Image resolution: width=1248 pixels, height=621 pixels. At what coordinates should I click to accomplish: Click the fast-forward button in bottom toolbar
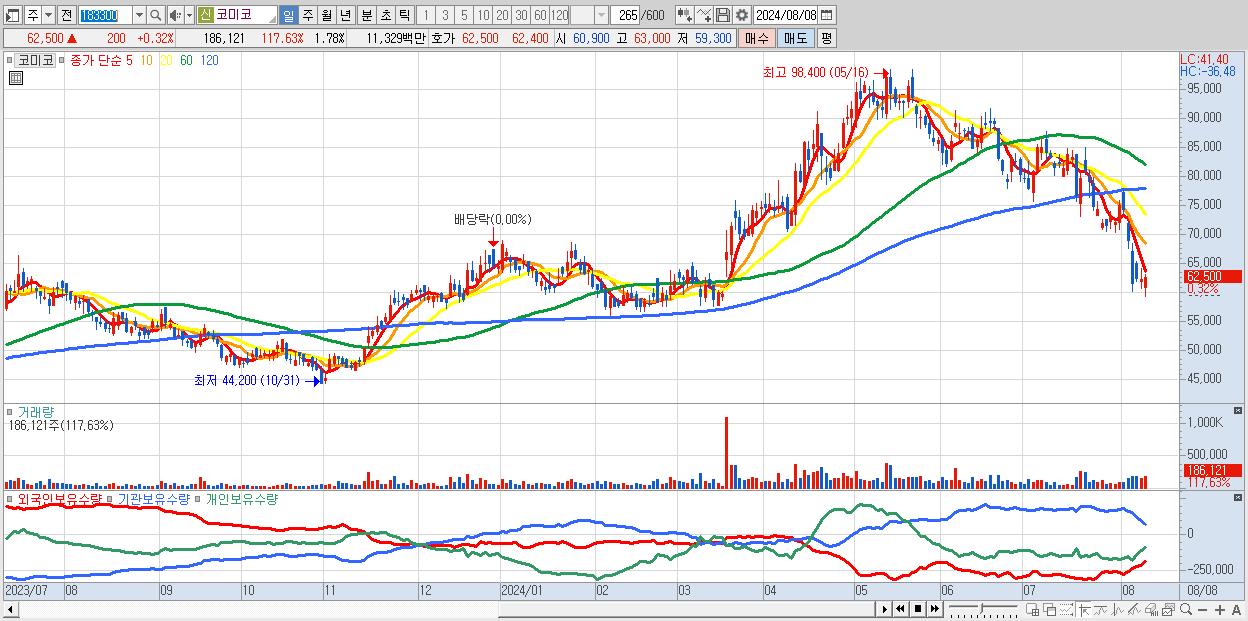(934, 609)
